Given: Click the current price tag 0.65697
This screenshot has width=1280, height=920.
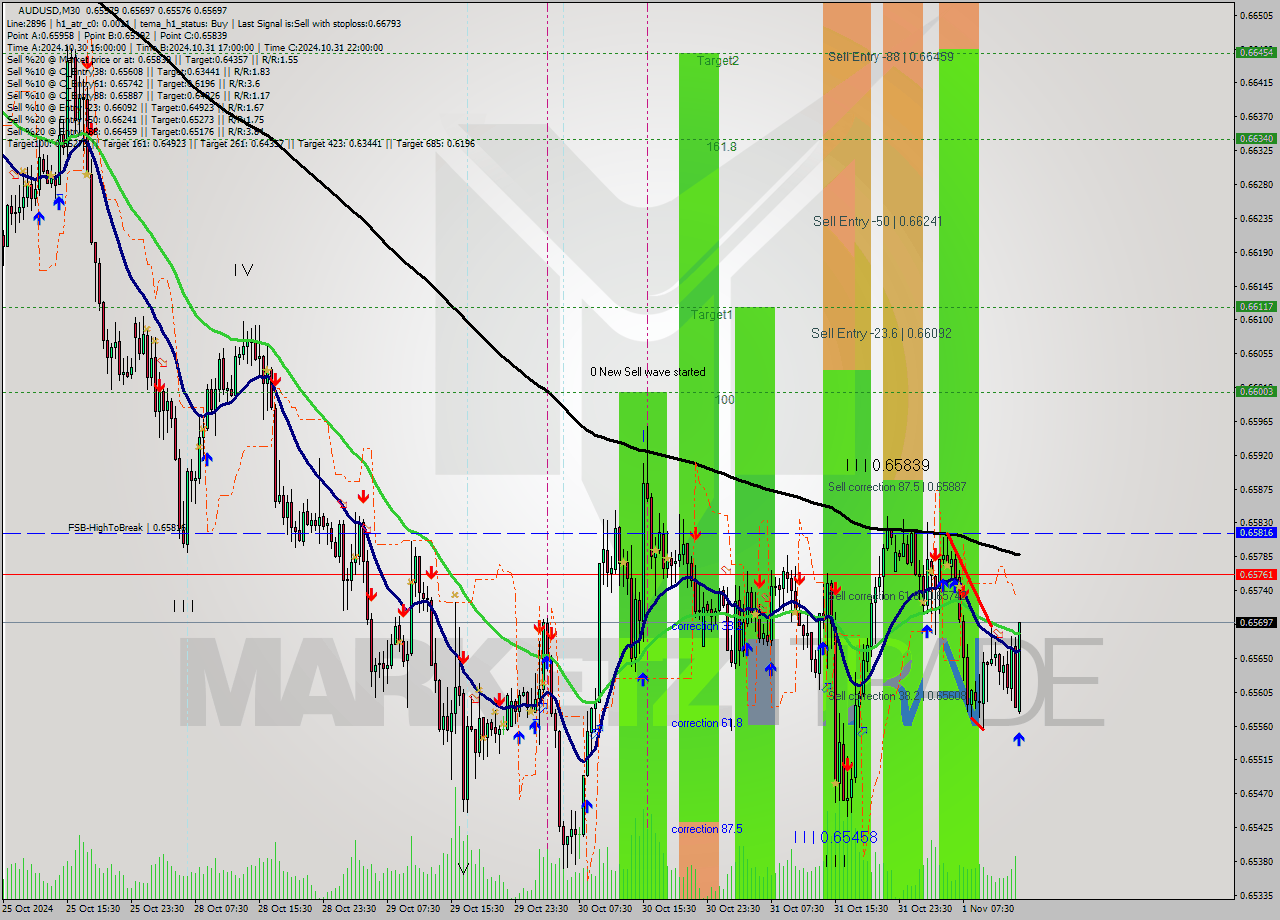Looking at the screenshot, I should click(x=1256, y=622).
